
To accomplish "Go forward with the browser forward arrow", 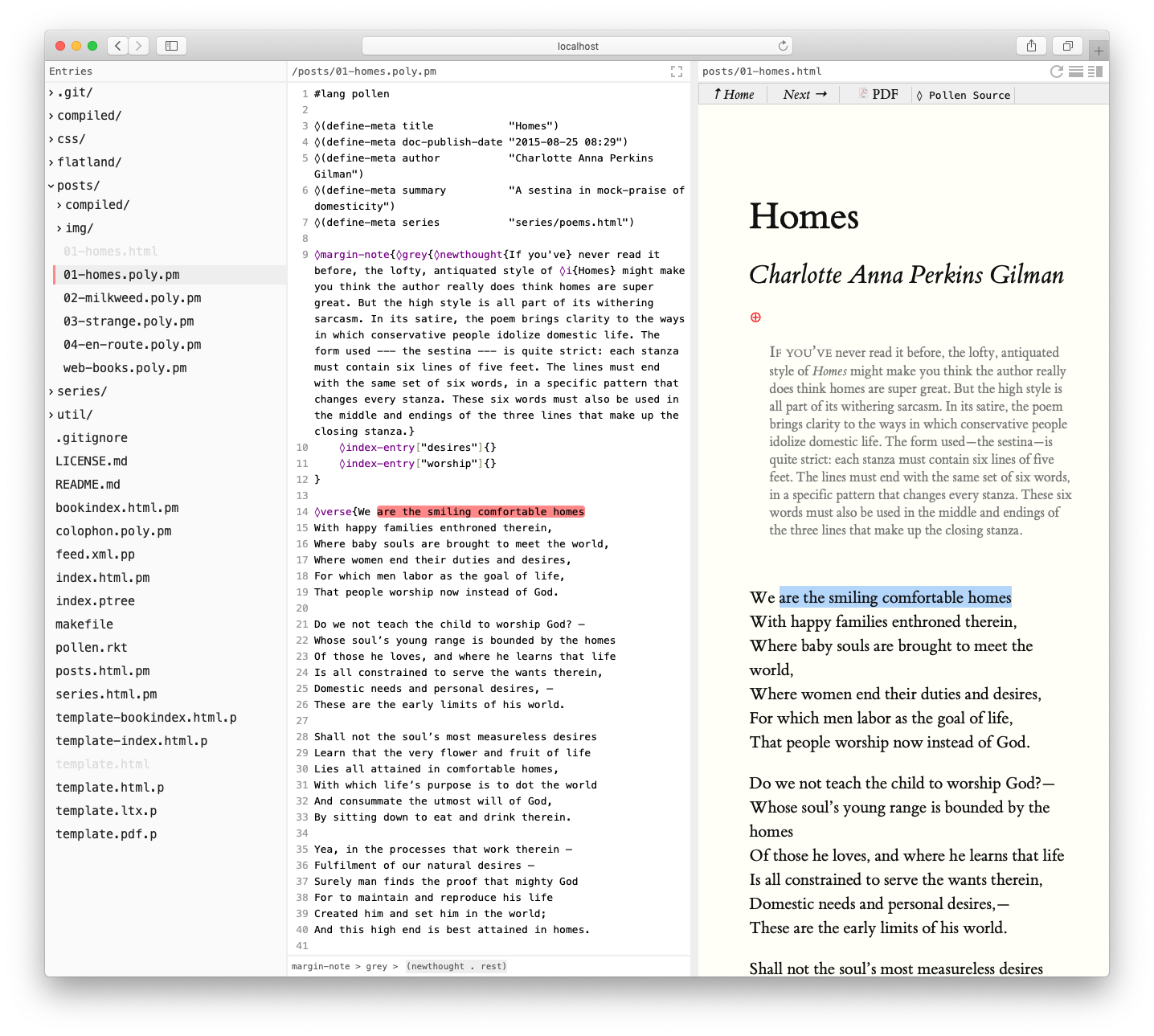I will (139, 46).
